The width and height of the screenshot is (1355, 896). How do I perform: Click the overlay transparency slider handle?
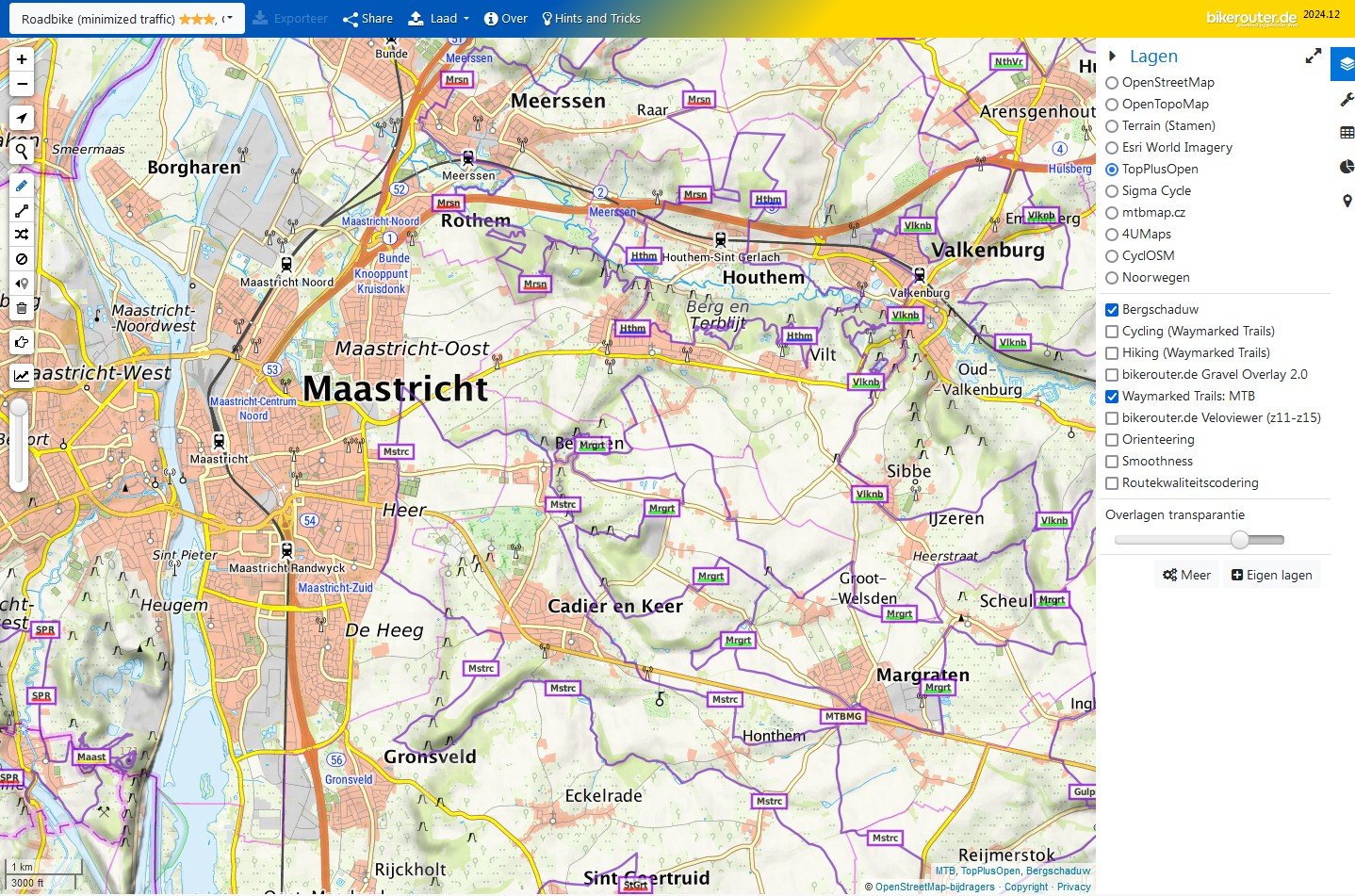pyautogui.click(x=1240, y=540)
